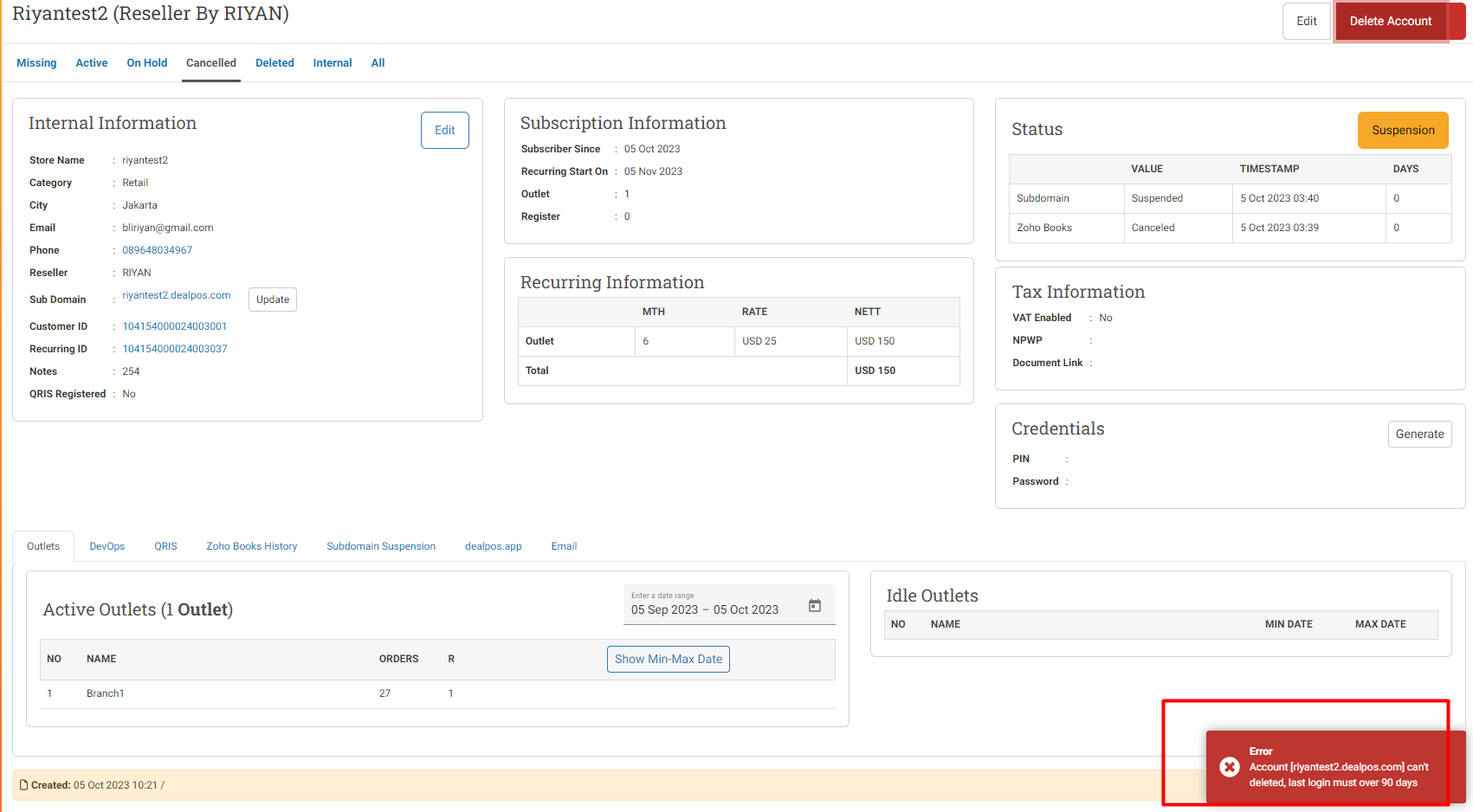
Task: Switch to the Internal tab
Action: pos(333,63)
